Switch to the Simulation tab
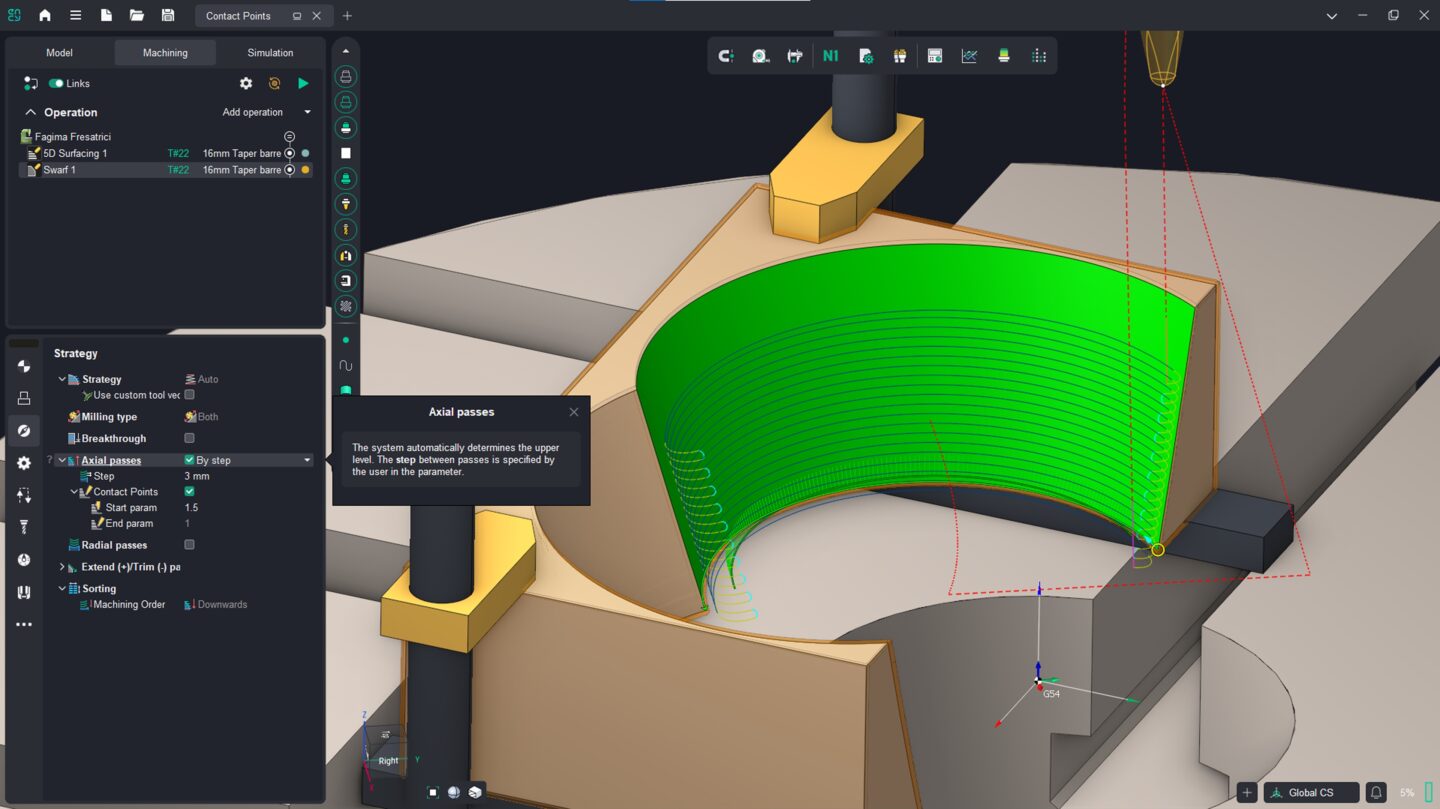 tap(269, 52)
